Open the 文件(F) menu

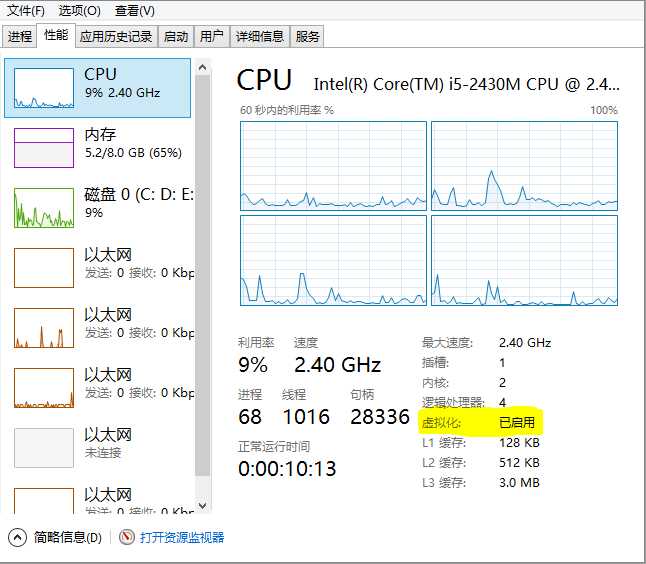tap(26, 11)
